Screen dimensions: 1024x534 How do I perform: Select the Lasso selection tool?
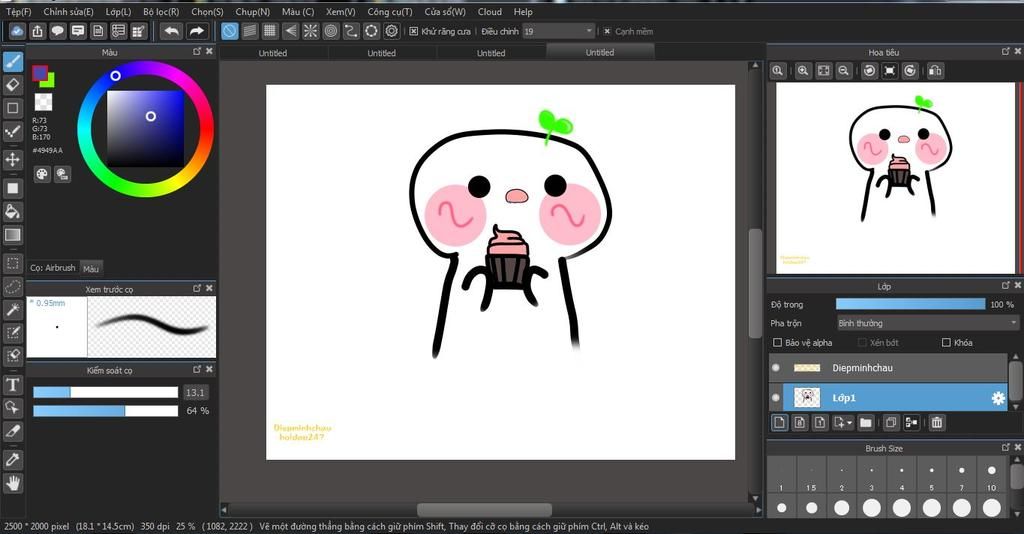pyautogui.click(x=12, y=287)
